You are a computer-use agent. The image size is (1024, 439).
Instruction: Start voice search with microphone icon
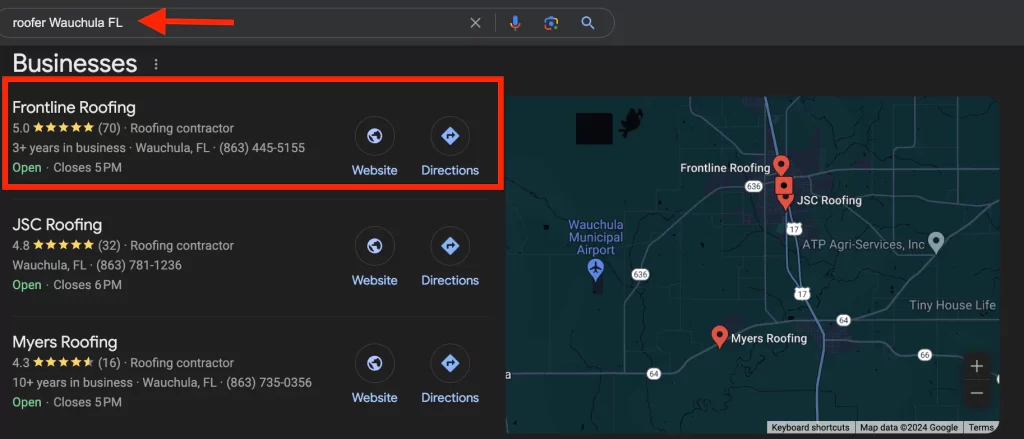point(515,23)
